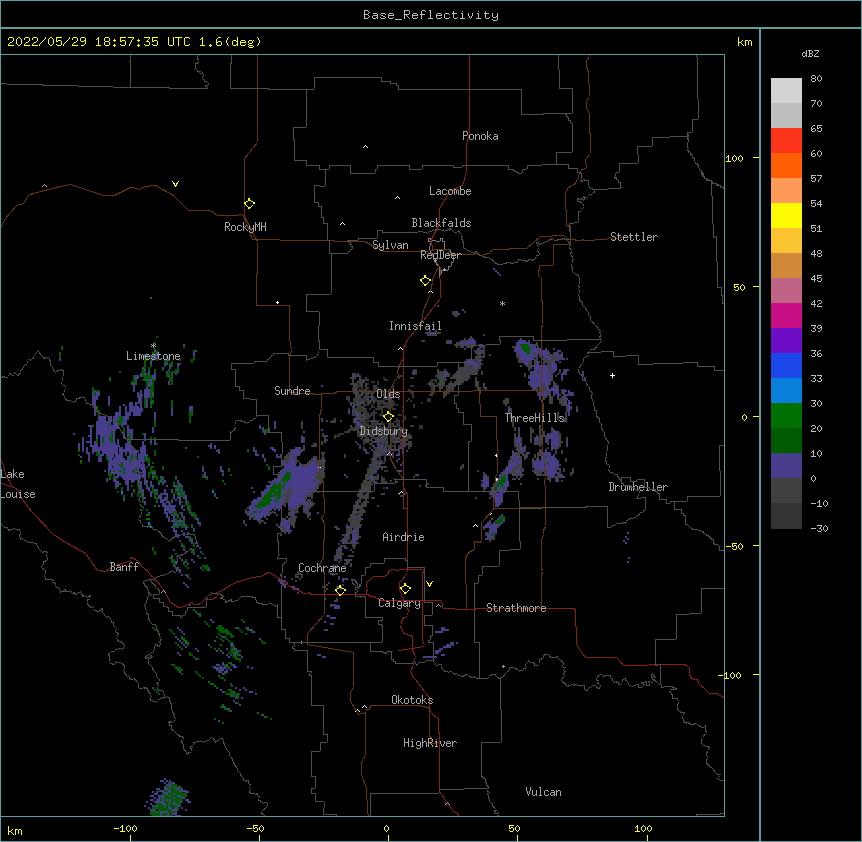
Task: Click the HighRiver label
Action: click(x=430, y=743)
